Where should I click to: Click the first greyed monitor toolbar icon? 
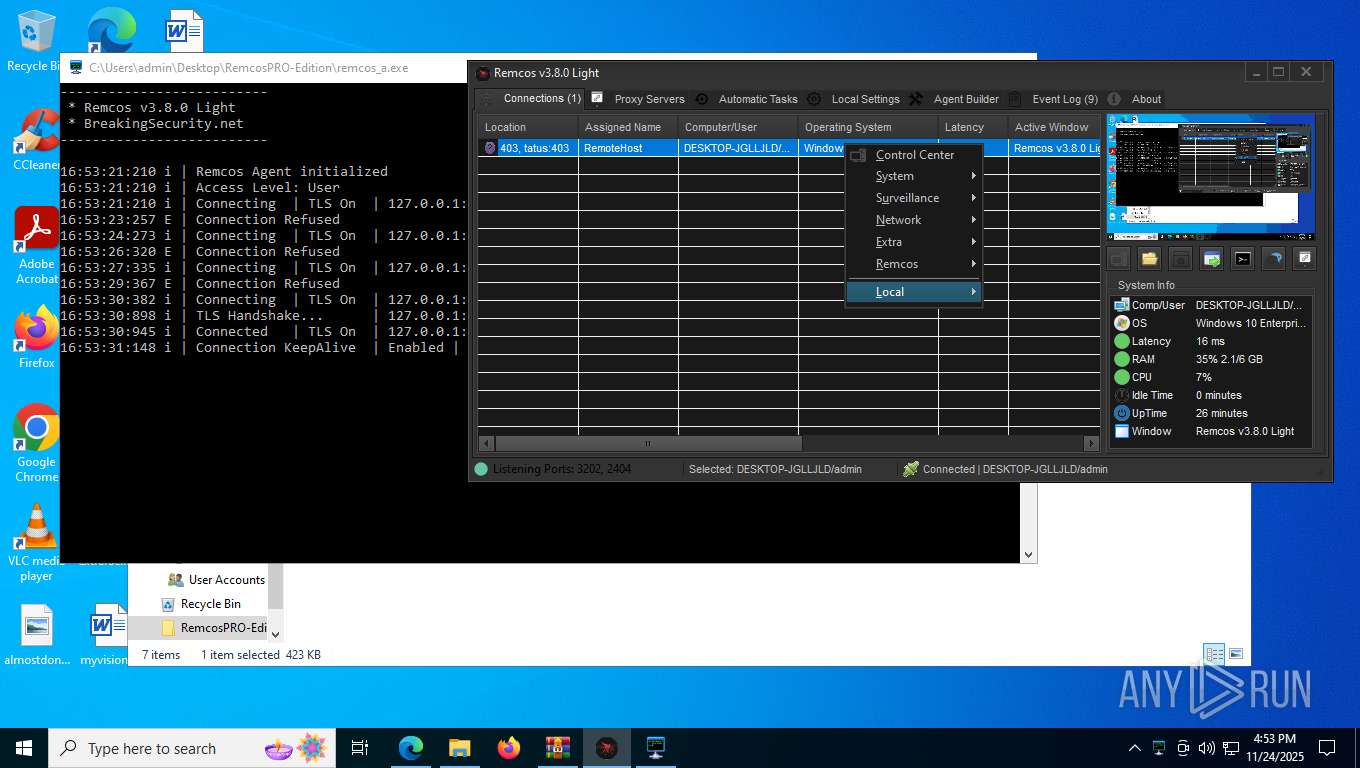pyautogui.click(x=1118, y=259)
